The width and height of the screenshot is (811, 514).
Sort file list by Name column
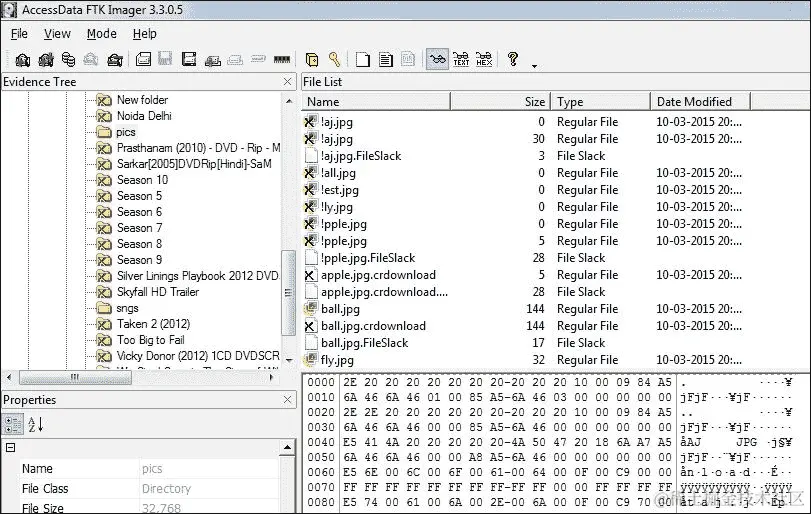point(376,102)
